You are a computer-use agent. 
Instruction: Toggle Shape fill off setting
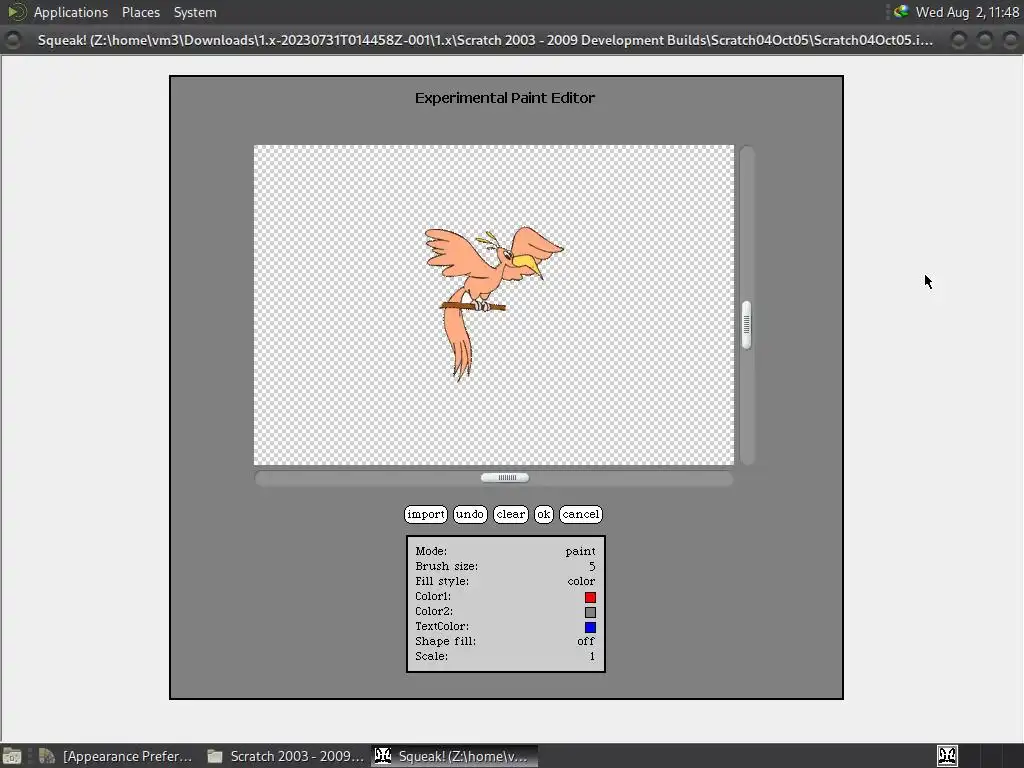586,641
